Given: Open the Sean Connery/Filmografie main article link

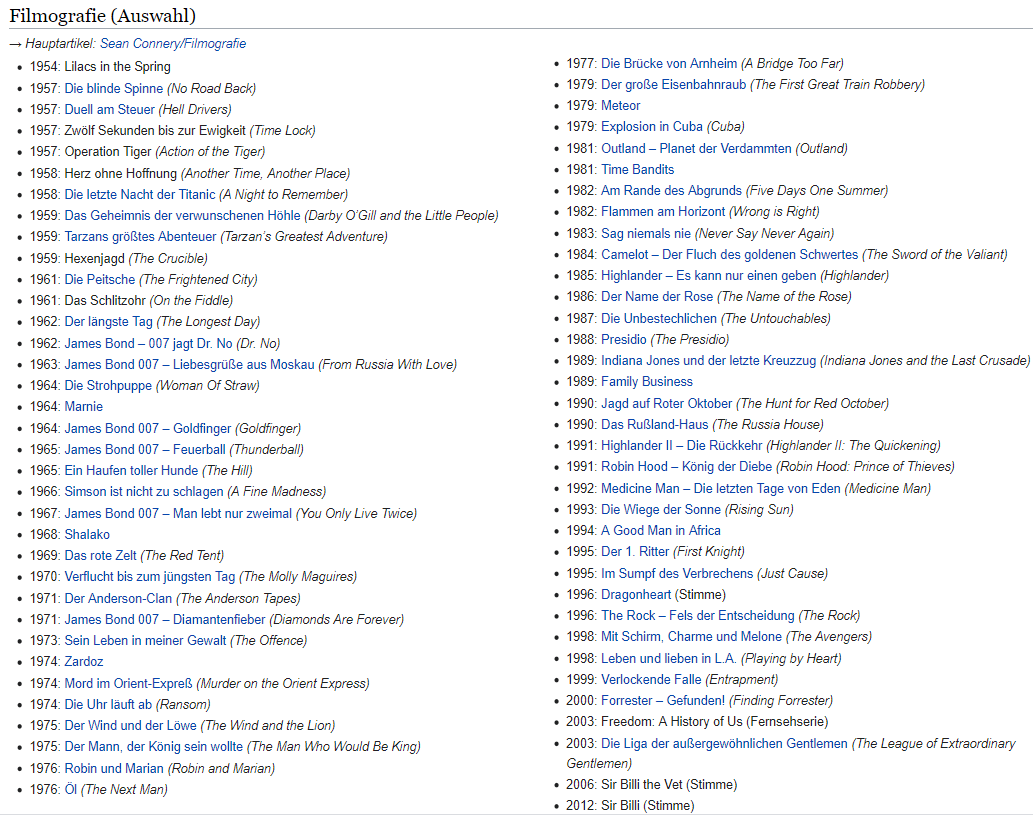Looking at the screenshot, I should (x=173, y=43).
